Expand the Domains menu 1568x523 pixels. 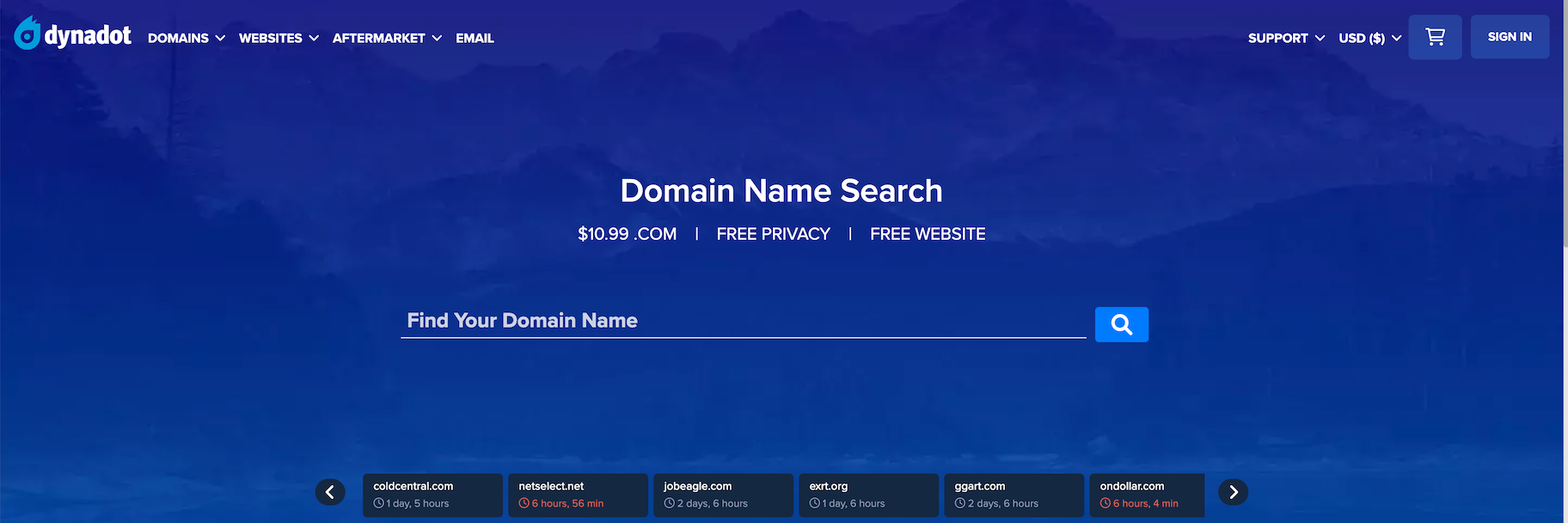tap(186, 38)
